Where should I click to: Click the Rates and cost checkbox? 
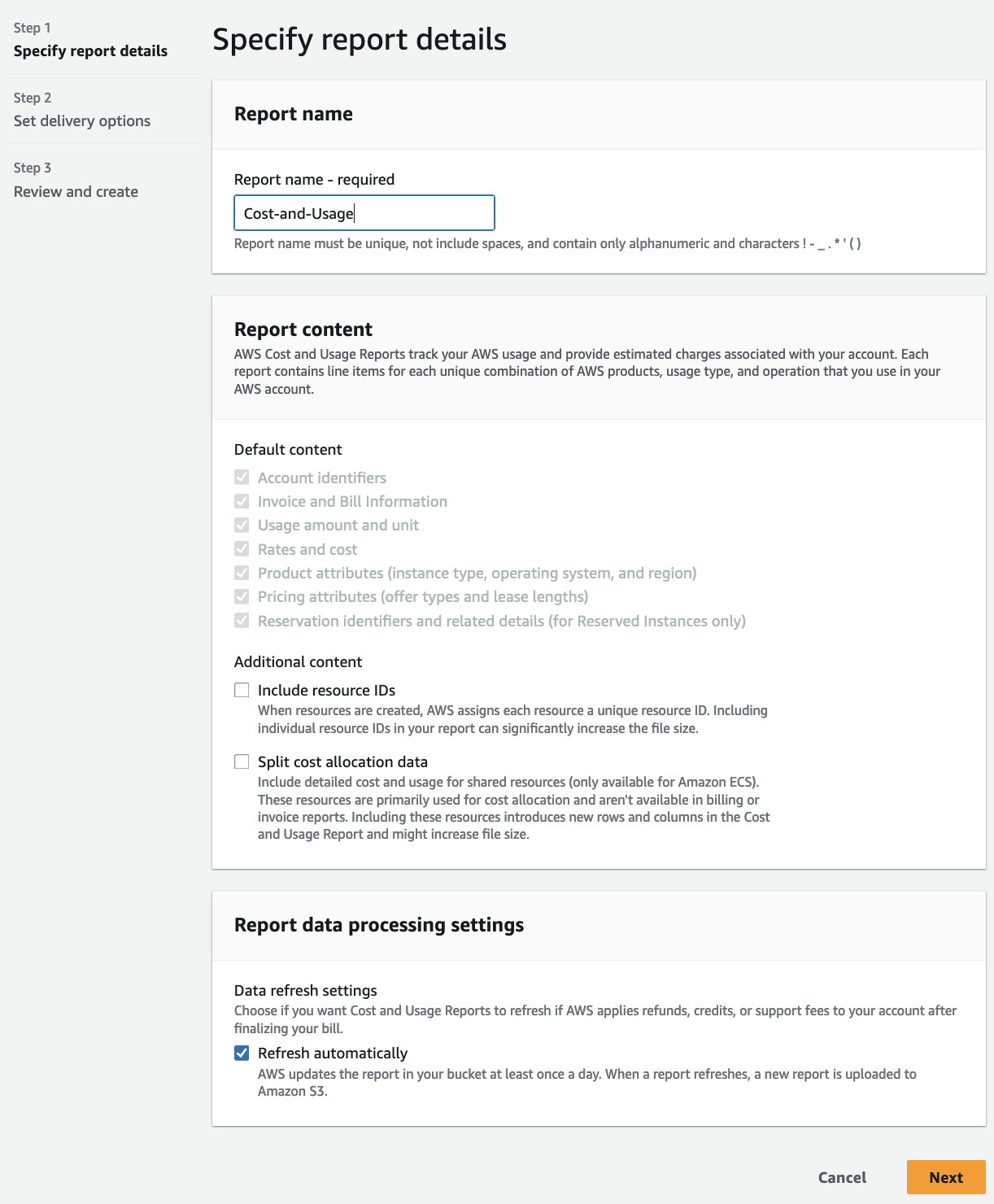242,548
